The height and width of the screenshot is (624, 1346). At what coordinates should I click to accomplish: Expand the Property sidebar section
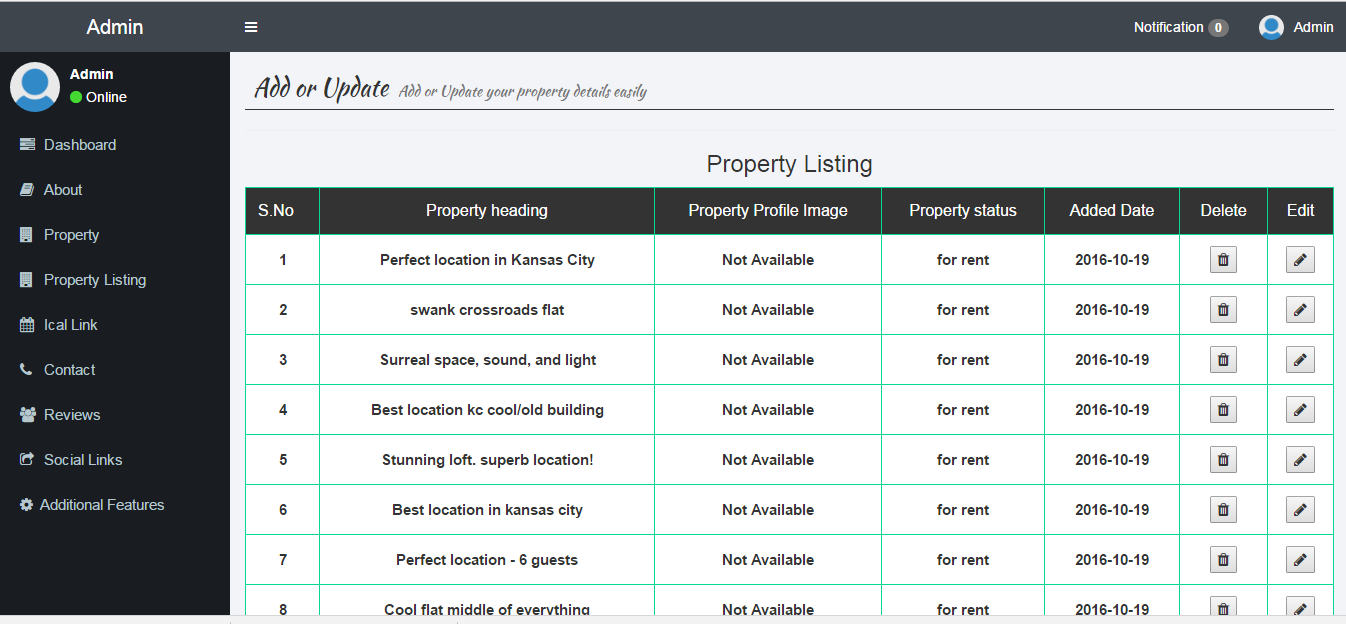tap(71, 235)
